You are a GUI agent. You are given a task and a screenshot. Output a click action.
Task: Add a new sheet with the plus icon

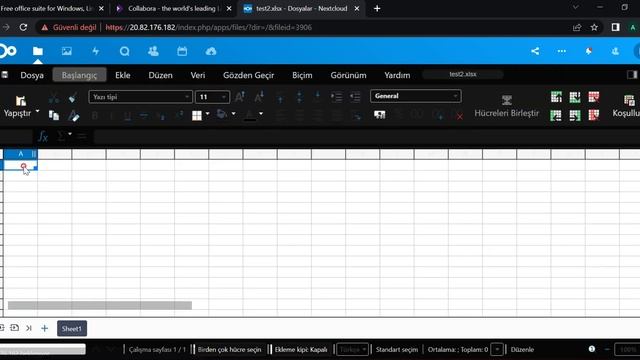click(x=44, y=328)
